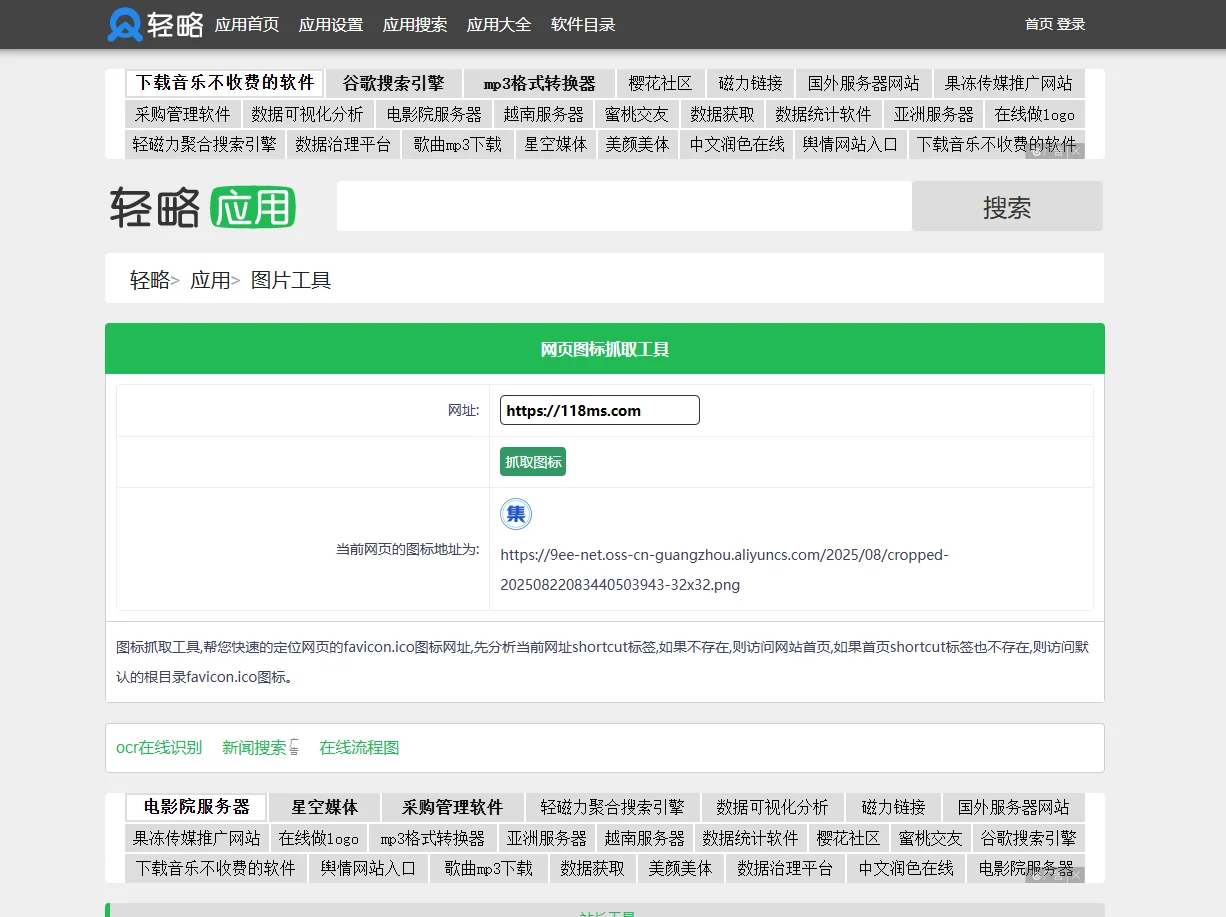Open the 新闻搜索 link
1226x917 pixels.
tap(252, 747)
